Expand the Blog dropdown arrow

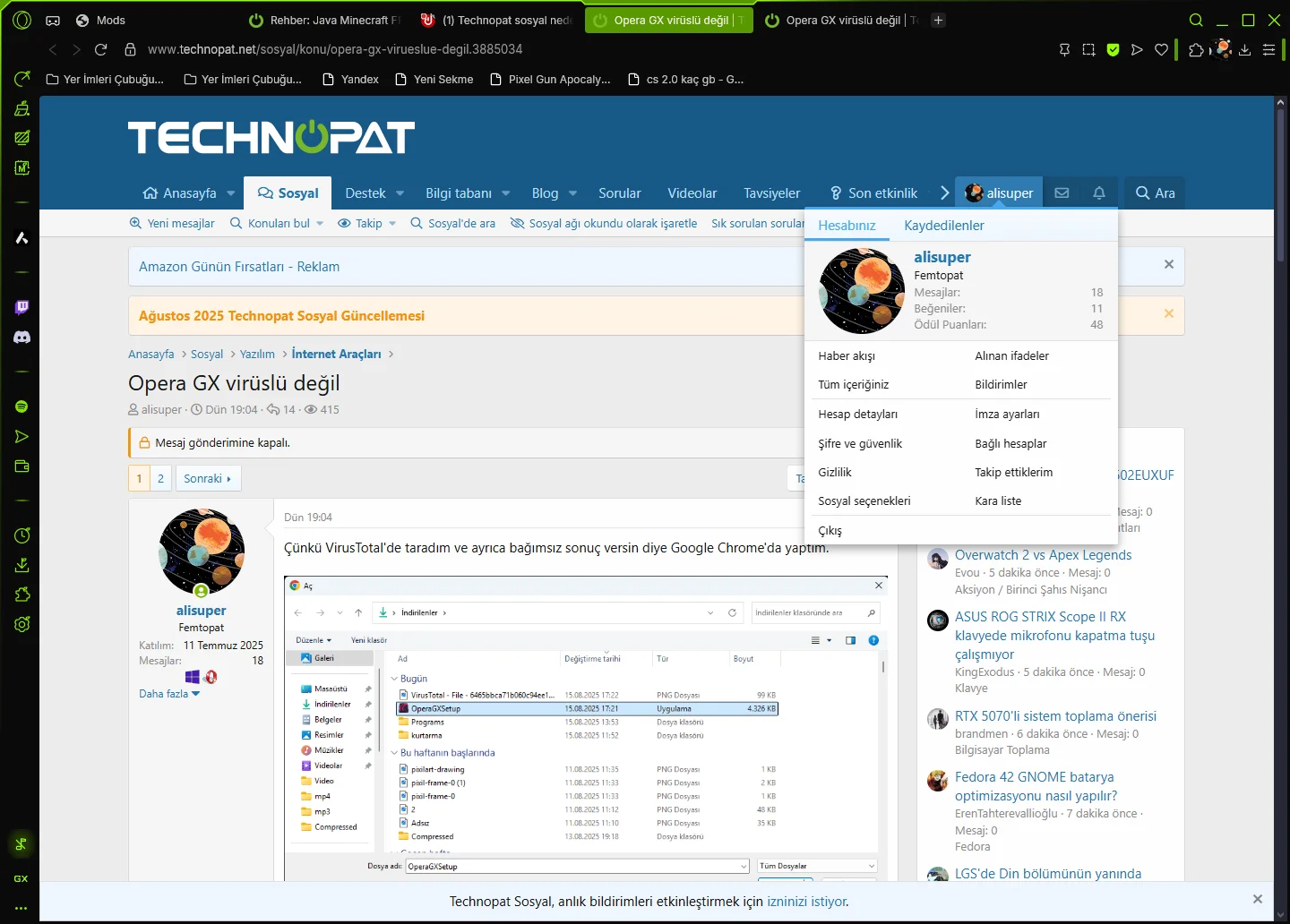573,193
